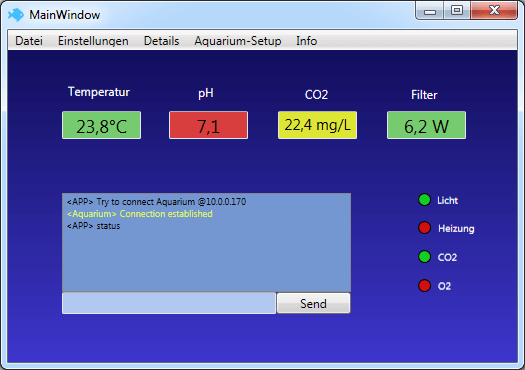Viewport: 525px width, 370px height.
Task: Click the red 7,1 pH value box
Action: click(x=209, y=125)
